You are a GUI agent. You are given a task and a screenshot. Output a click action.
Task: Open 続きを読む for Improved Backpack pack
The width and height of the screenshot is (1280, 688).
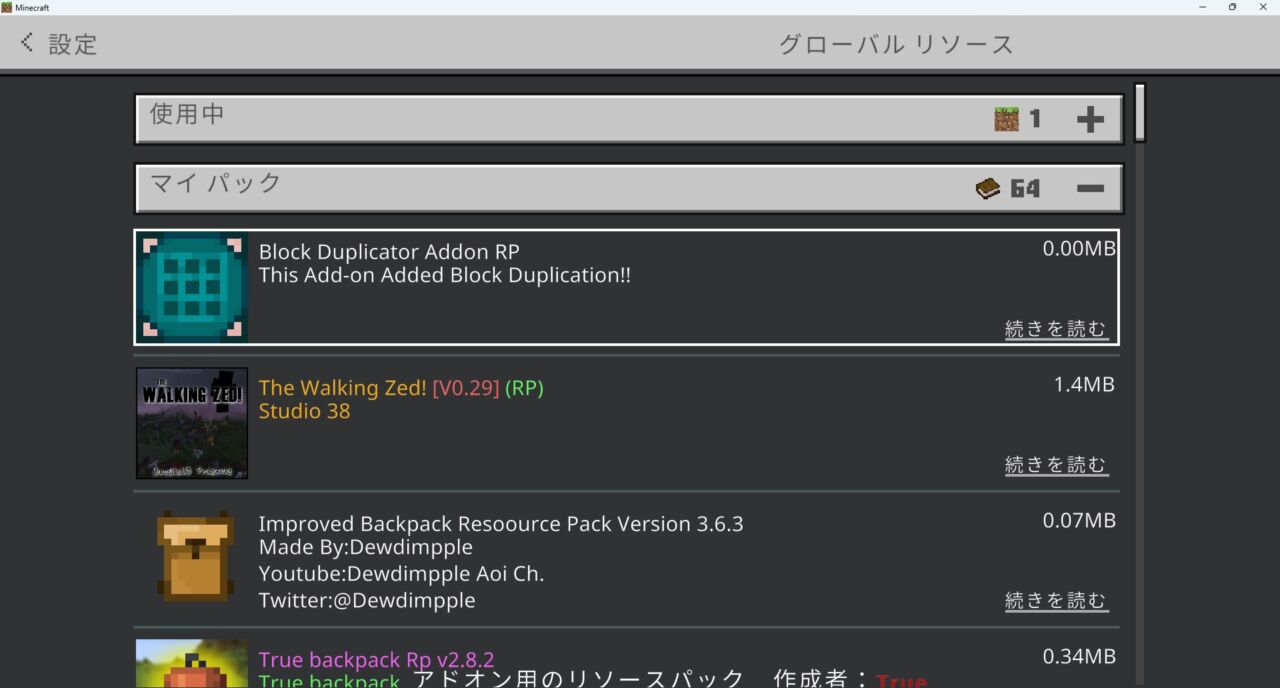pyautogui.click(x=1056, y=601)
